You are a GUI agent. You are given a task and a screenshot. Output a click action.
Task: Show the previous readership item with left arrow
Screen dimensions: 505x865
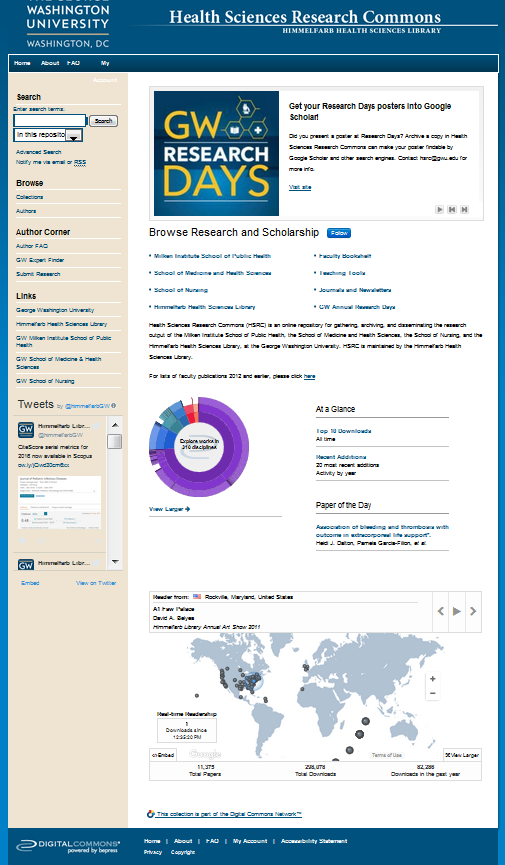click(440, 611)
